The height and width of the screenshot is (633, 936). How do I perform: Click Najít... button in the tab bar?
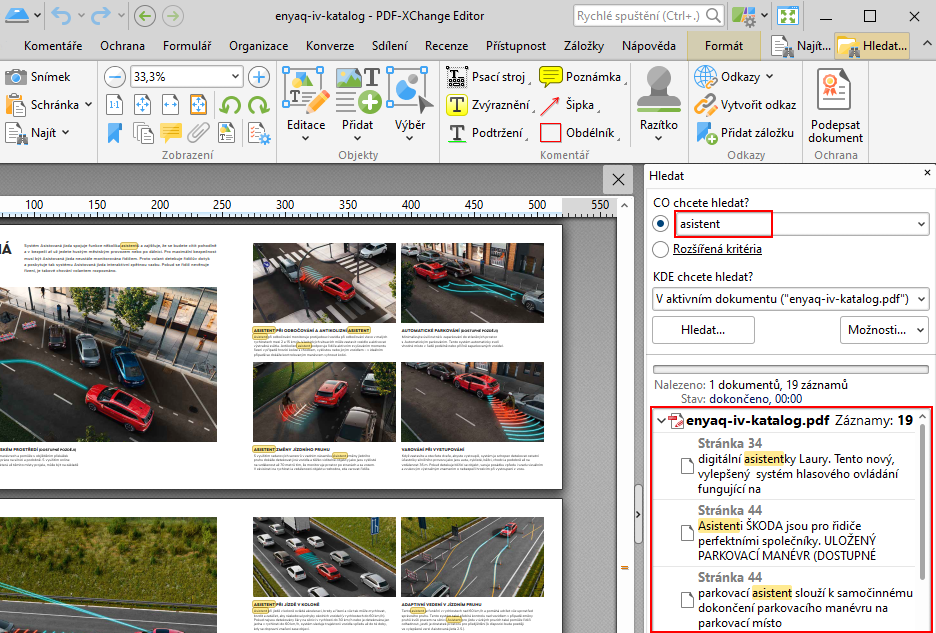coord(801,46)
